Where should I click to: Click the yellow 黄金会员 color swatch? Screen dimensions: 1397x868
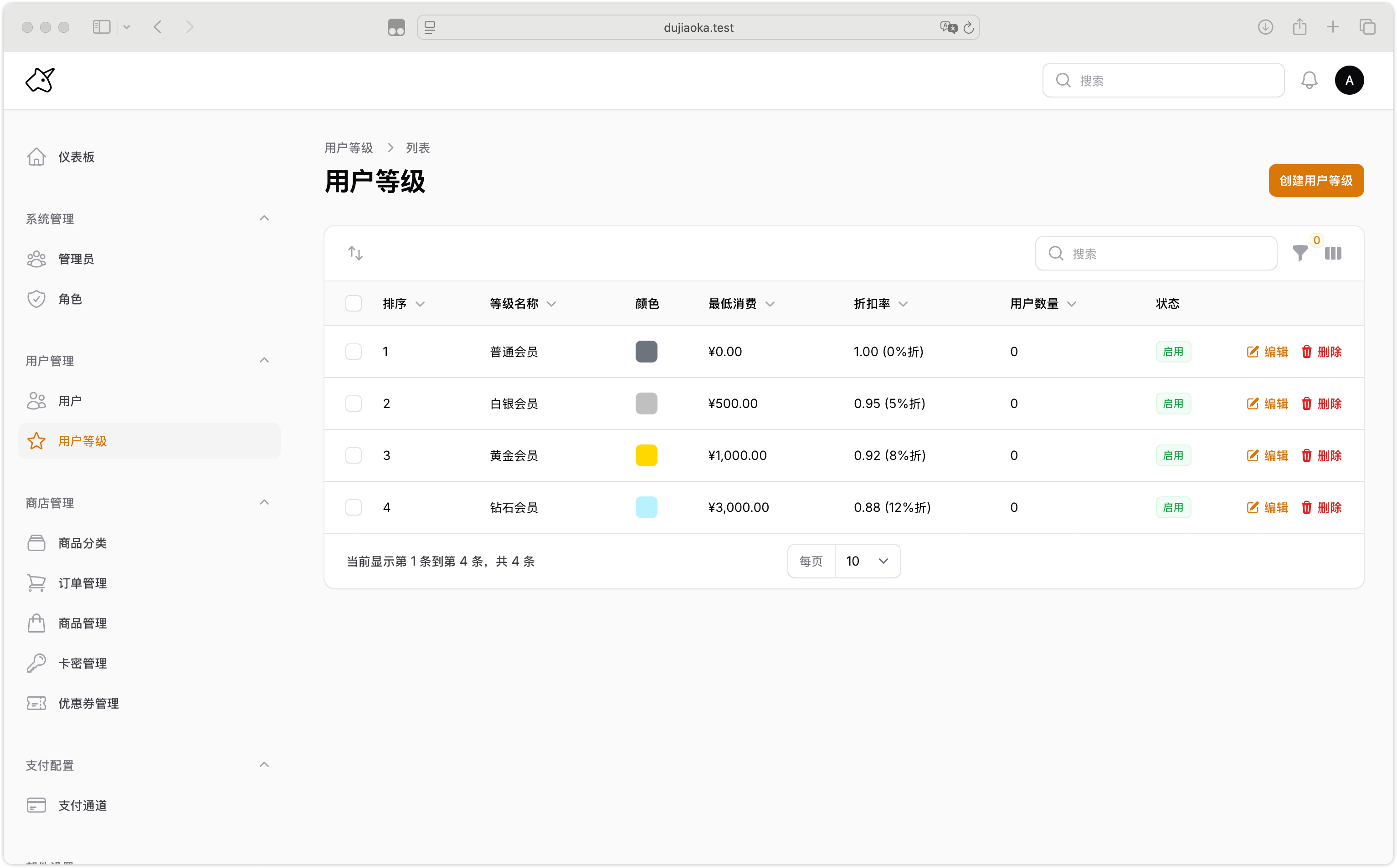(646, 456)
